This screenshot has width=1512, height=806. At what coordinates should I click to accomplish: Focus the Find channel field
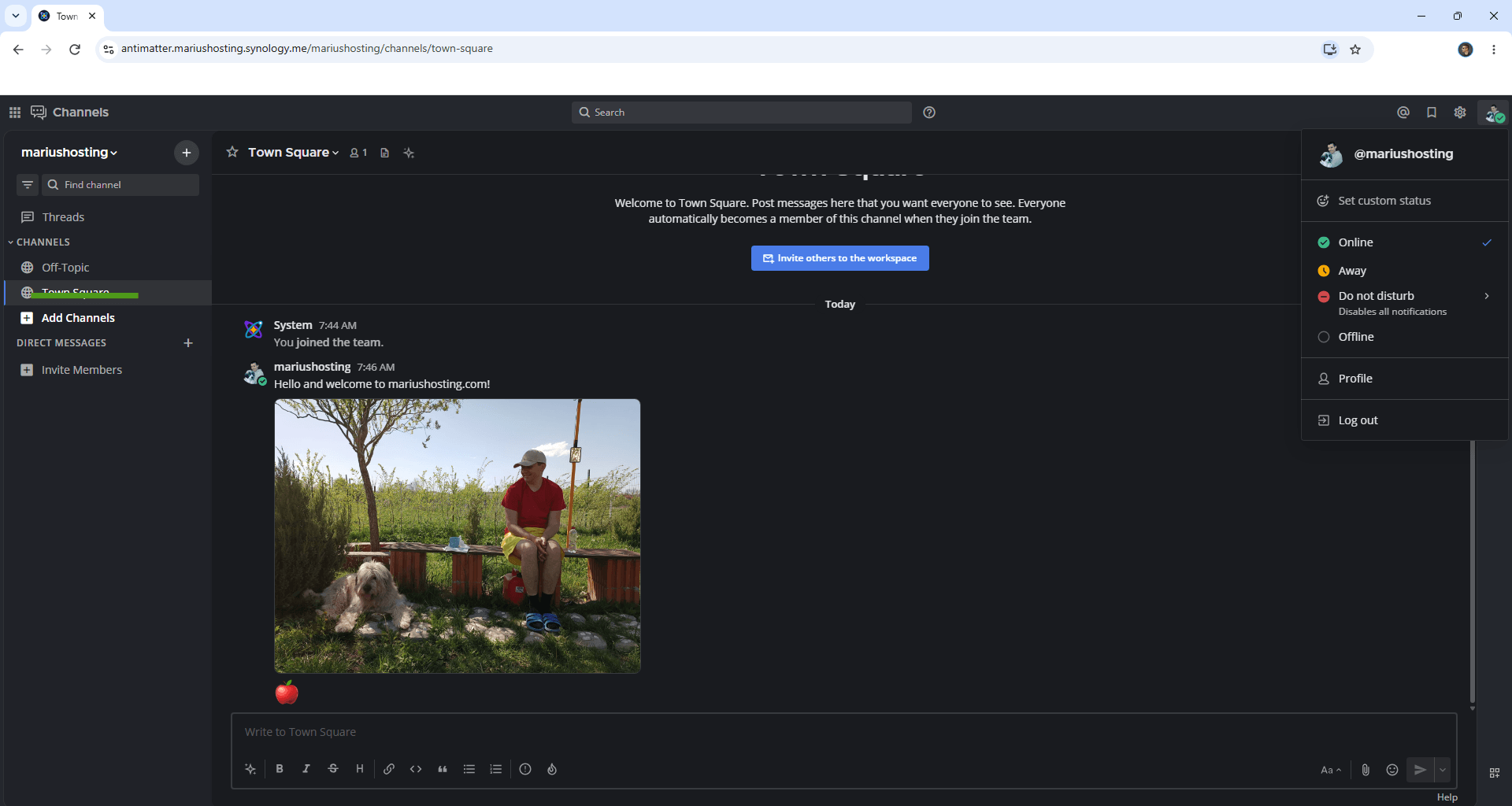(120, 185)
